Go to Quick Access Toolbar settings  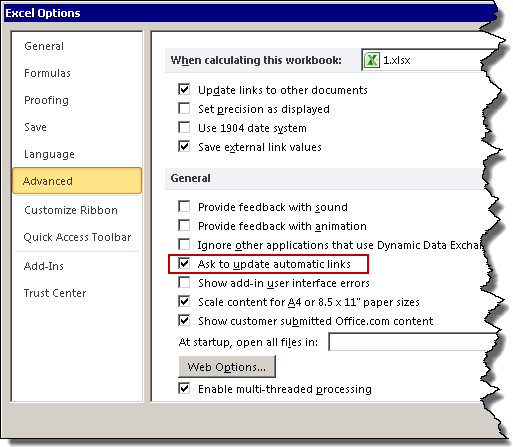coord(77,237)
